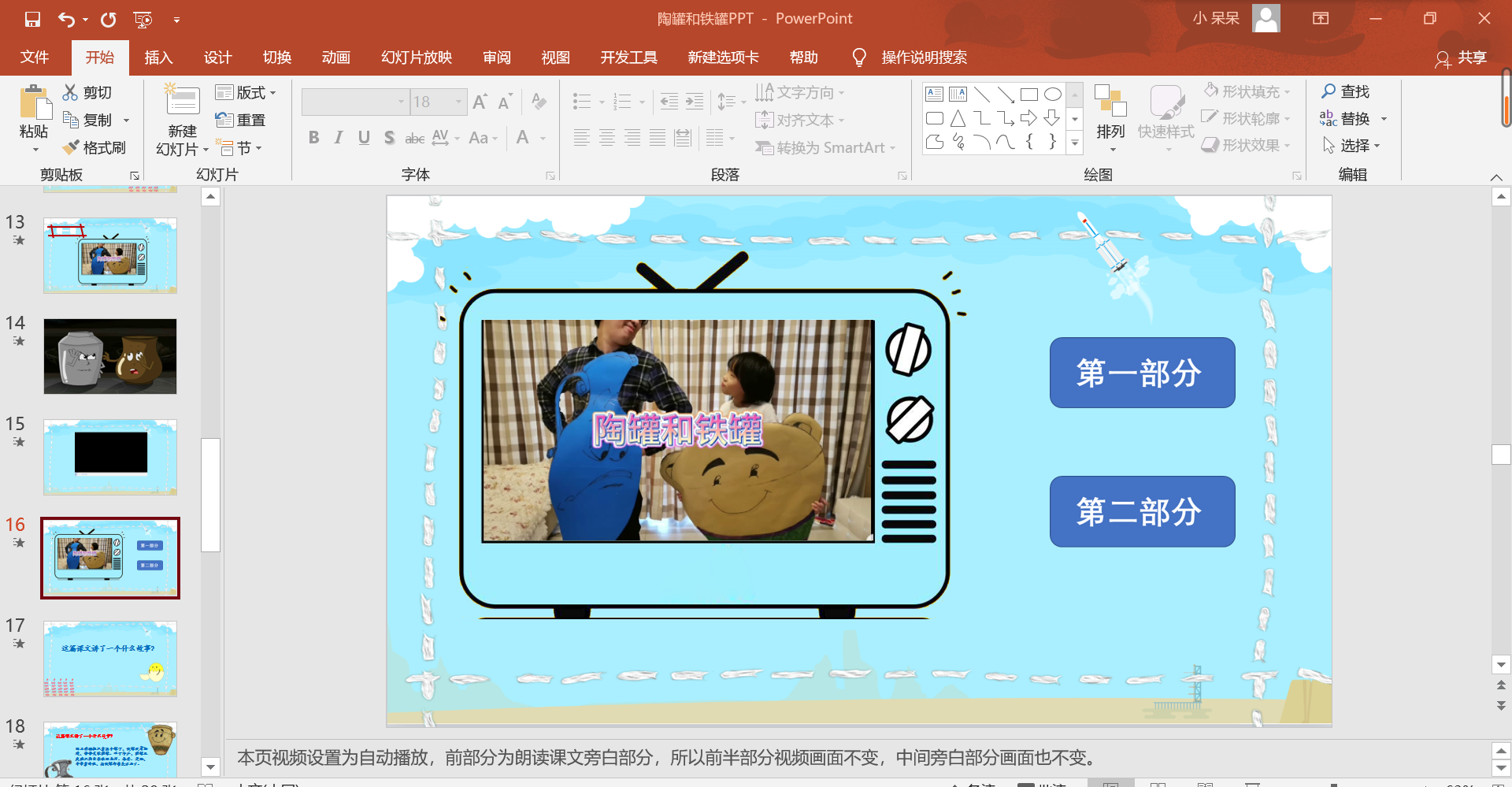Open font color dropdown arrow

(x=543, y=138)
